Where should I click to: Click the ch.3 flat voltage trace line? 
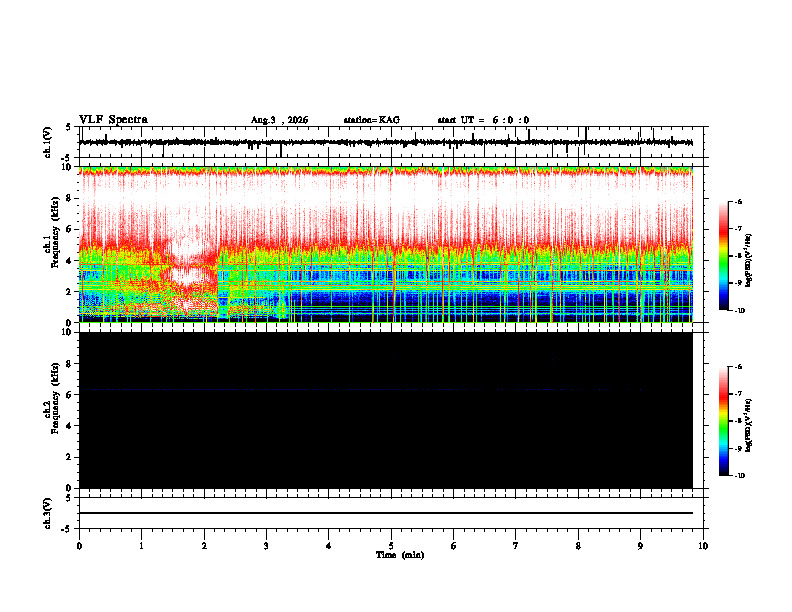click(x=386, y=513)
